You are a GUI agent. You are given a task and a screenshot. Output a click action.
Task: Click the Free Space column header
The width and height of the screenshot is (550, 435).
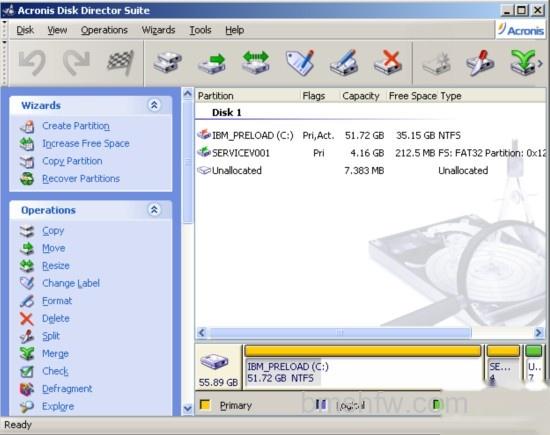412,96
